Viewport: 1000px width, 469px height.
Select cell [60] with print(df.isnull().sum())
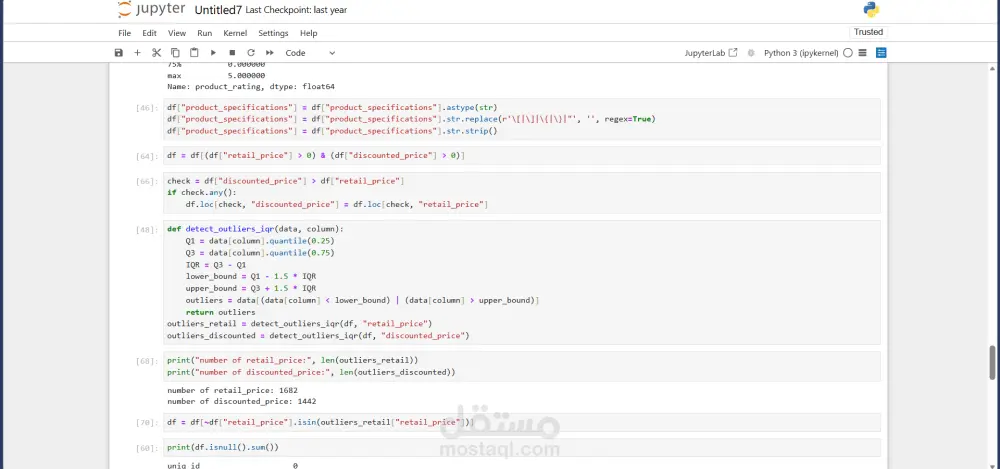(522, 447)
